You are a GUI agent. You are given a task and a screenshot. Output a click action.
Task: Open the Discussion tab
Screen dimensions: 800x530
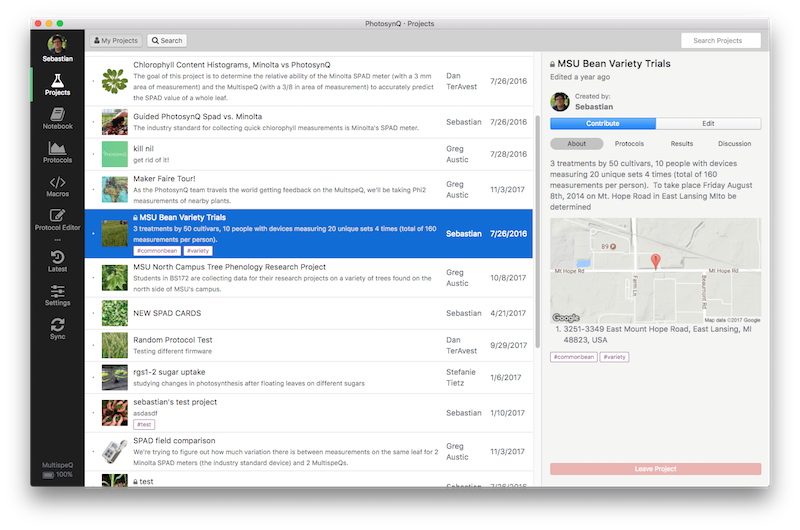coord(734,144)
